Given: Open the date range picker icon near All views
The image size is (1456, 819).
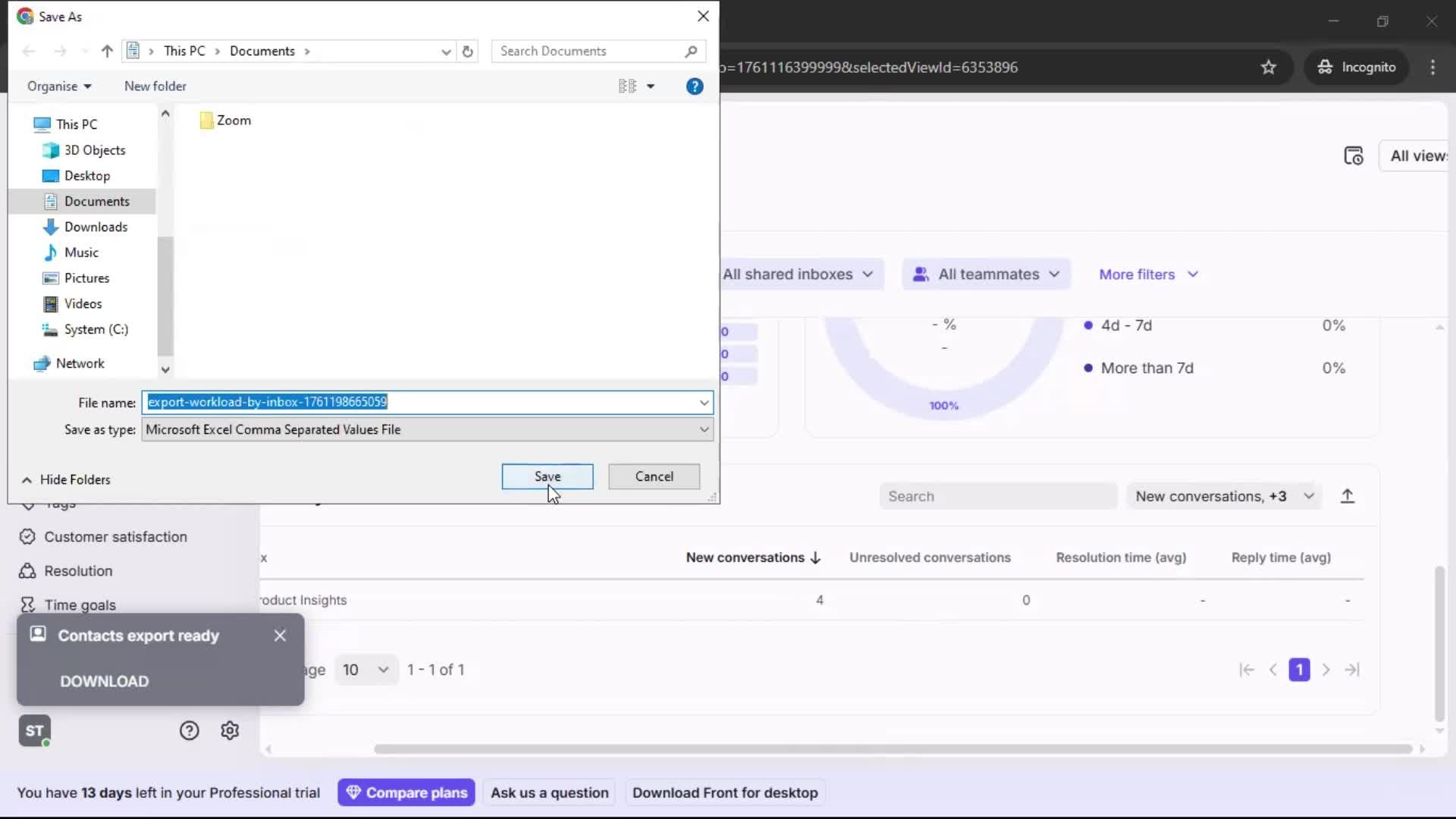Looking at the screenshot, I should pyautogui.click(x=1354, y=155).
